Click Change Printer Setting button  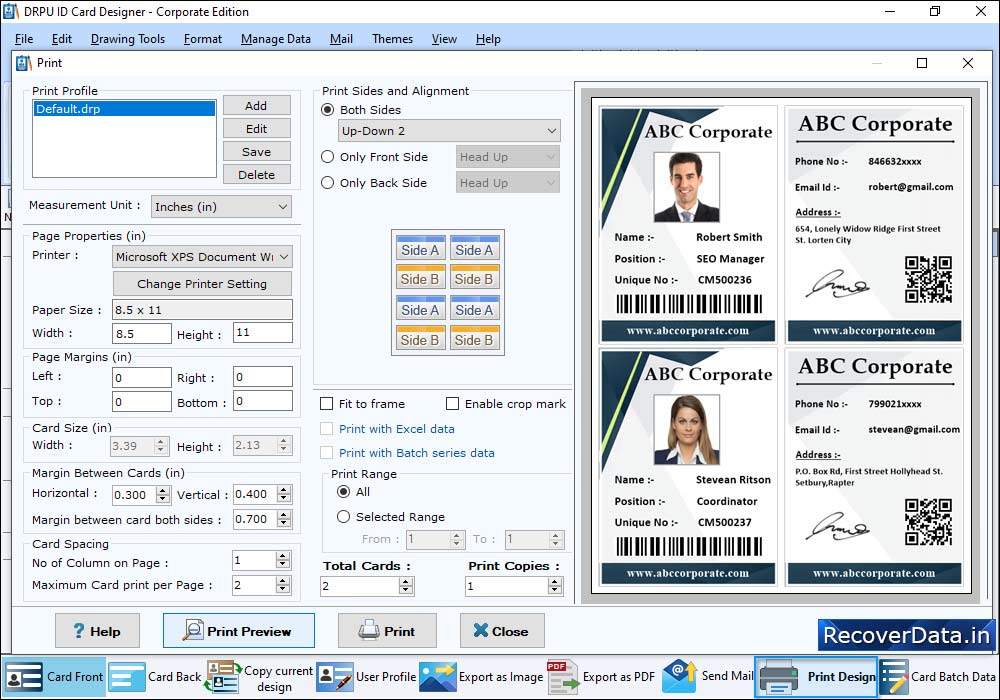tap(202, 284)
